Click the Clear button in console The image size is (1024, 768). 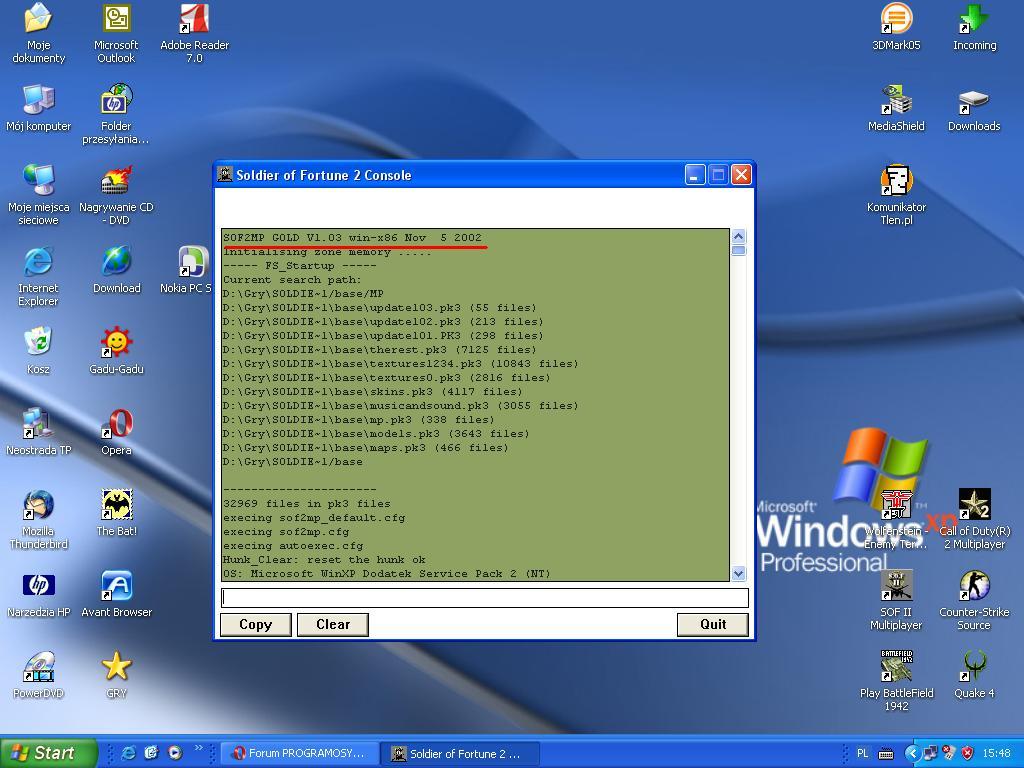(333, 624)
